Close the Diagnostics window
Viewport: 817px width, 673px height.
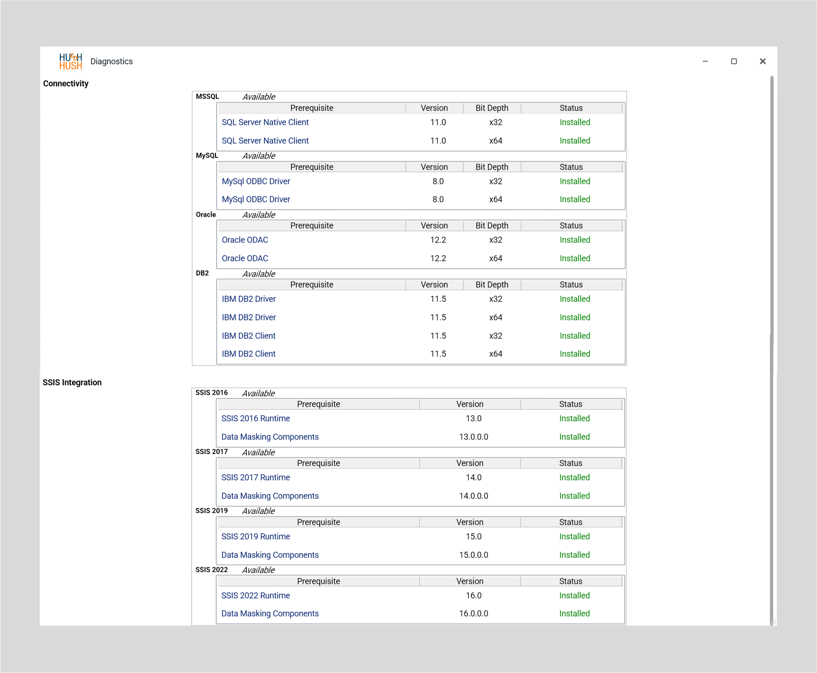click(x=762, y=61)
